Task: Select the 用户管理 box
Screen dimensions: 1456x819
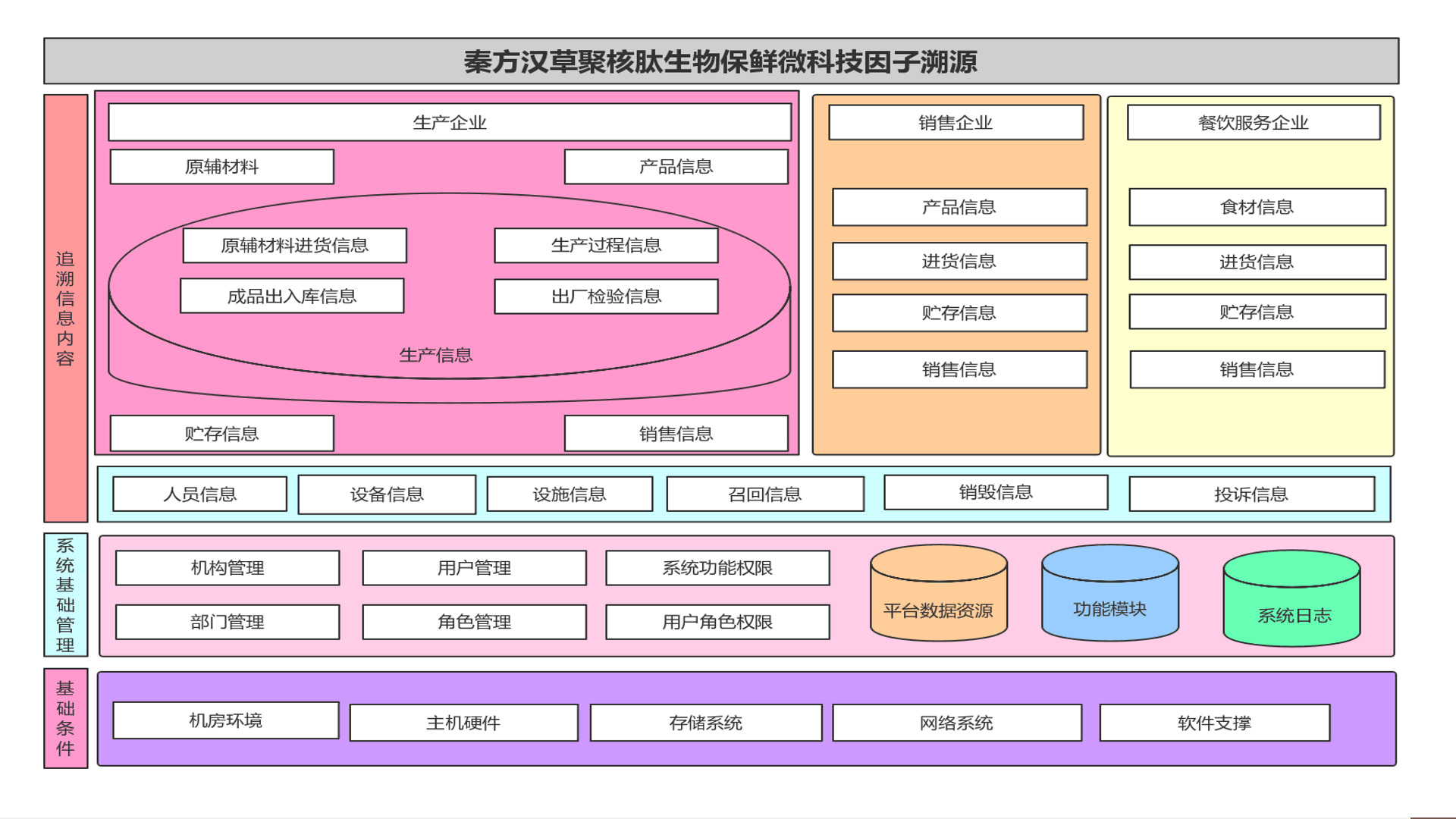Action: [475, 568]
